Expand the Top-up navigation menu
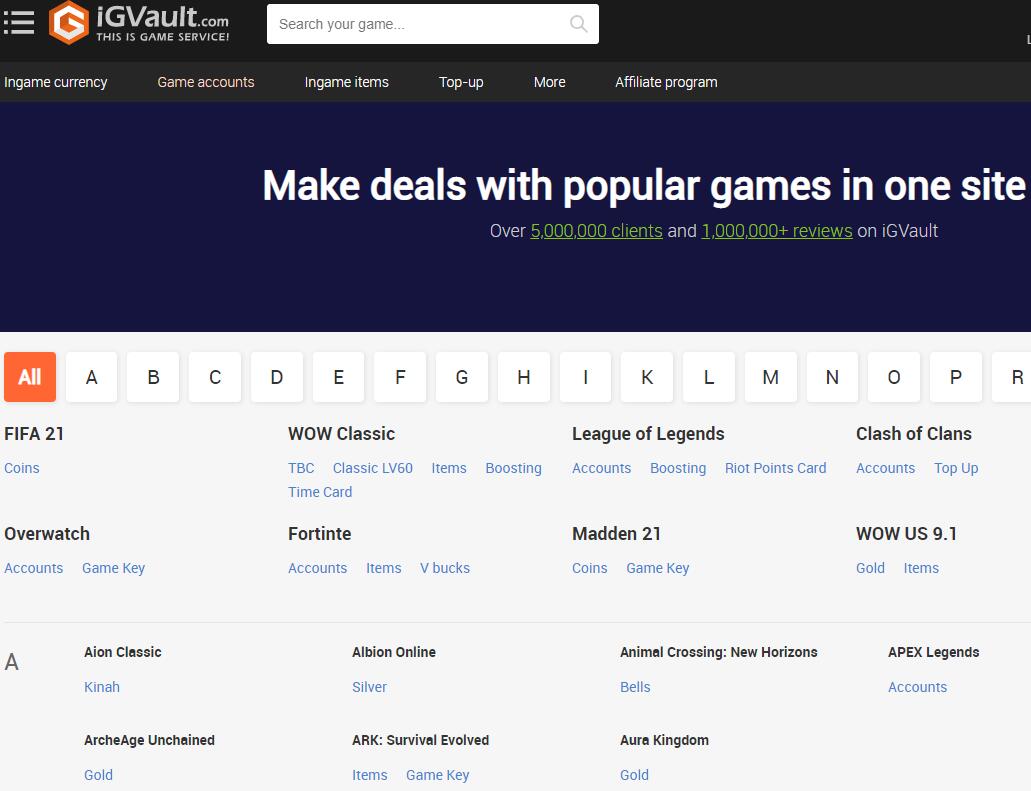 [461, 82]
